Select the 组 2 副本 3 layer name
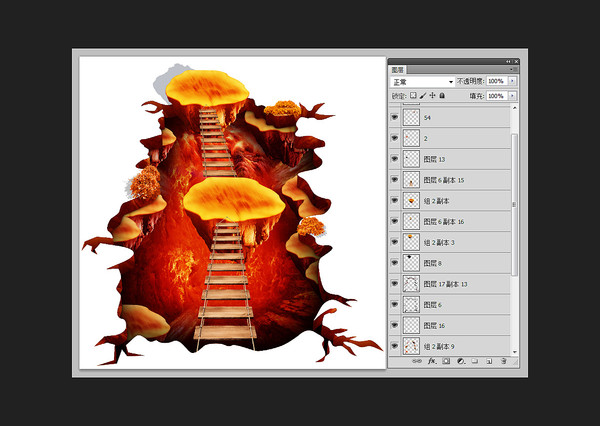The height and width of the screenshot is (426, 600). point(439,242)
